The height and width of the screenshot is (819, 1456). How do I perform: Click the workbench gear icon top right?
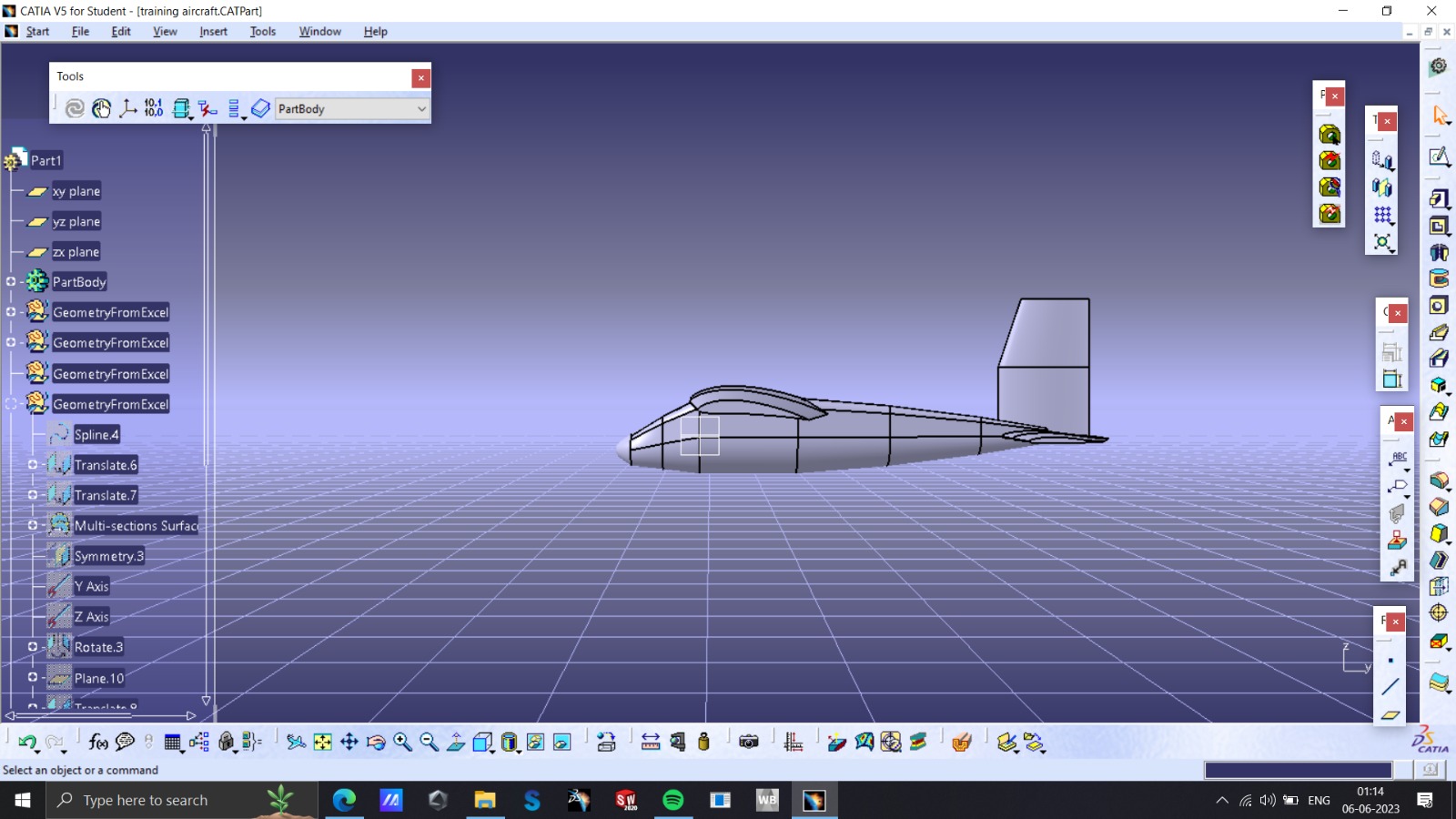tap(1439, 66)
